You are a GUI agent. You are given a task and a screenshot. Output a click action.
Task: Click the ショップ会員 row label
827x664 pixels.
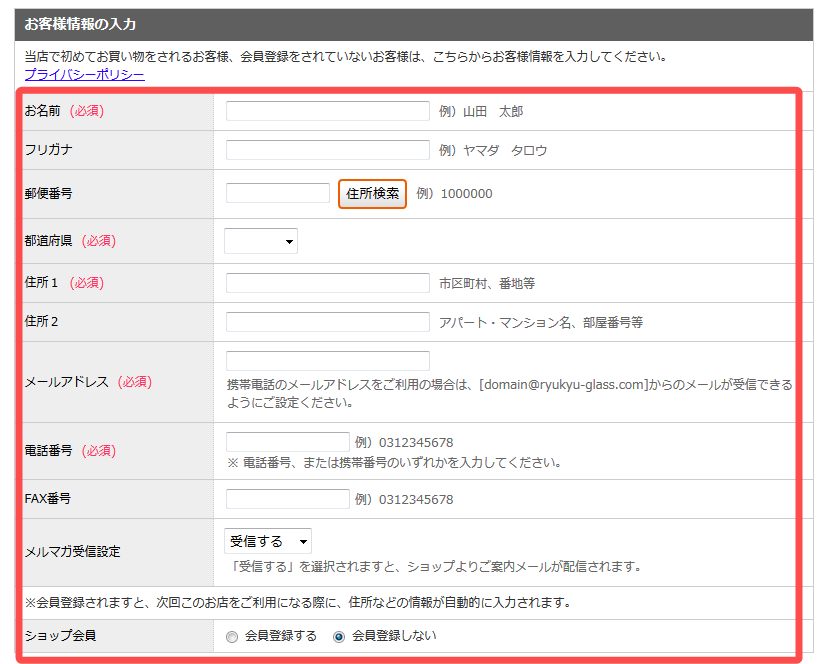point(60,636)
